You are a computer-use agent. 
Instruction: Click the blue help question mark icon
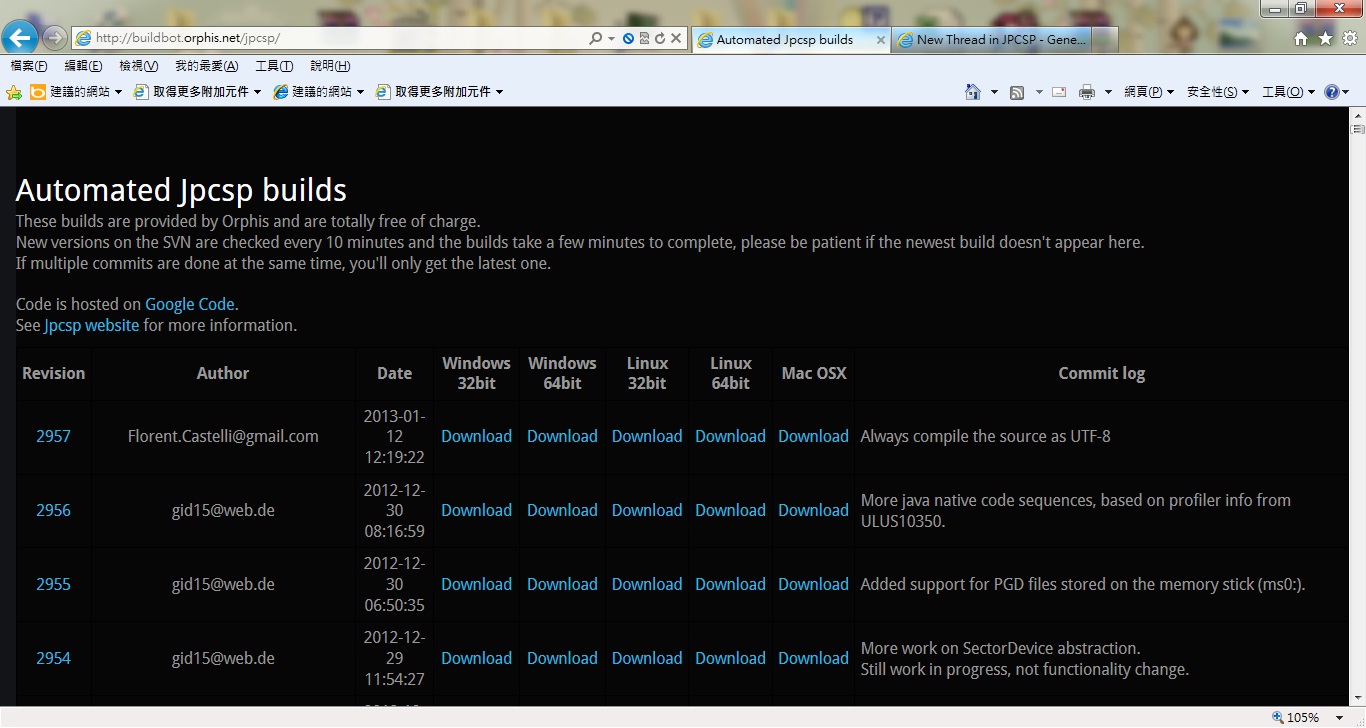pyautogui.click(x=1331, y=92)
